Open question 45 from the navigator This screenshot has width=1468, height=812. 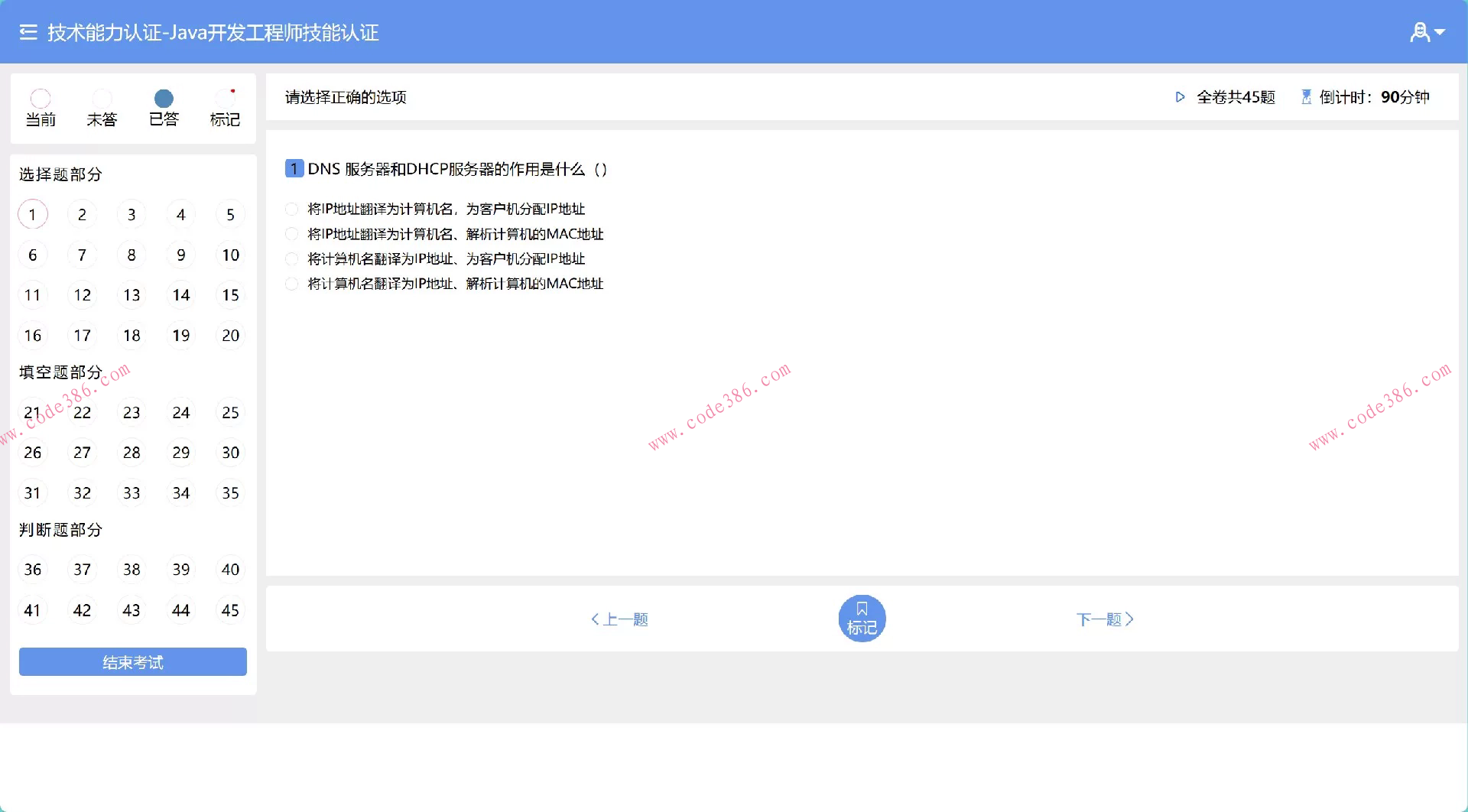pos(230,609)
